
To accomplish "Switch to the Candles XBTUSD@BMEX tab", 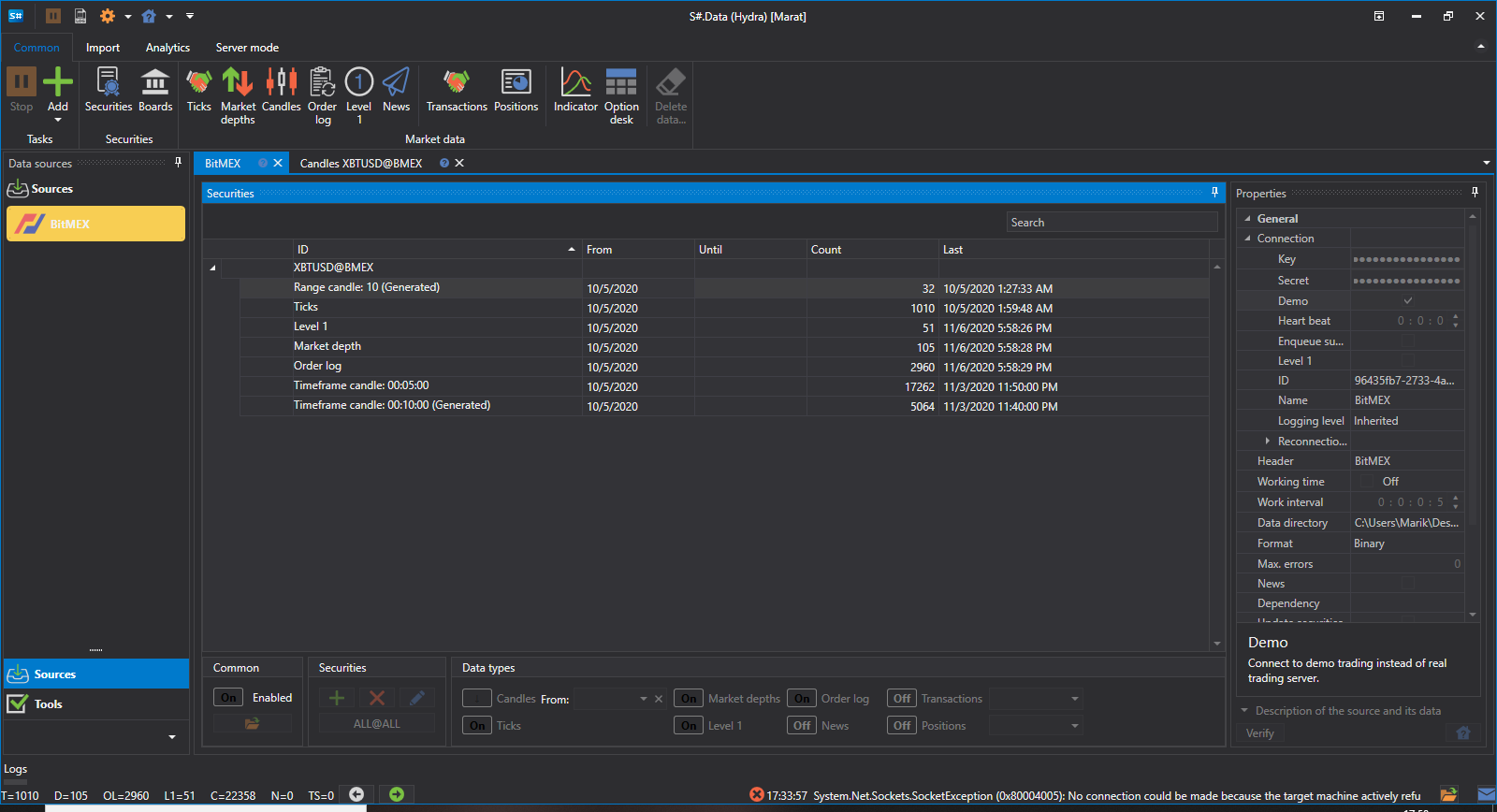I will pyautogui.click(x=361, y=163).
